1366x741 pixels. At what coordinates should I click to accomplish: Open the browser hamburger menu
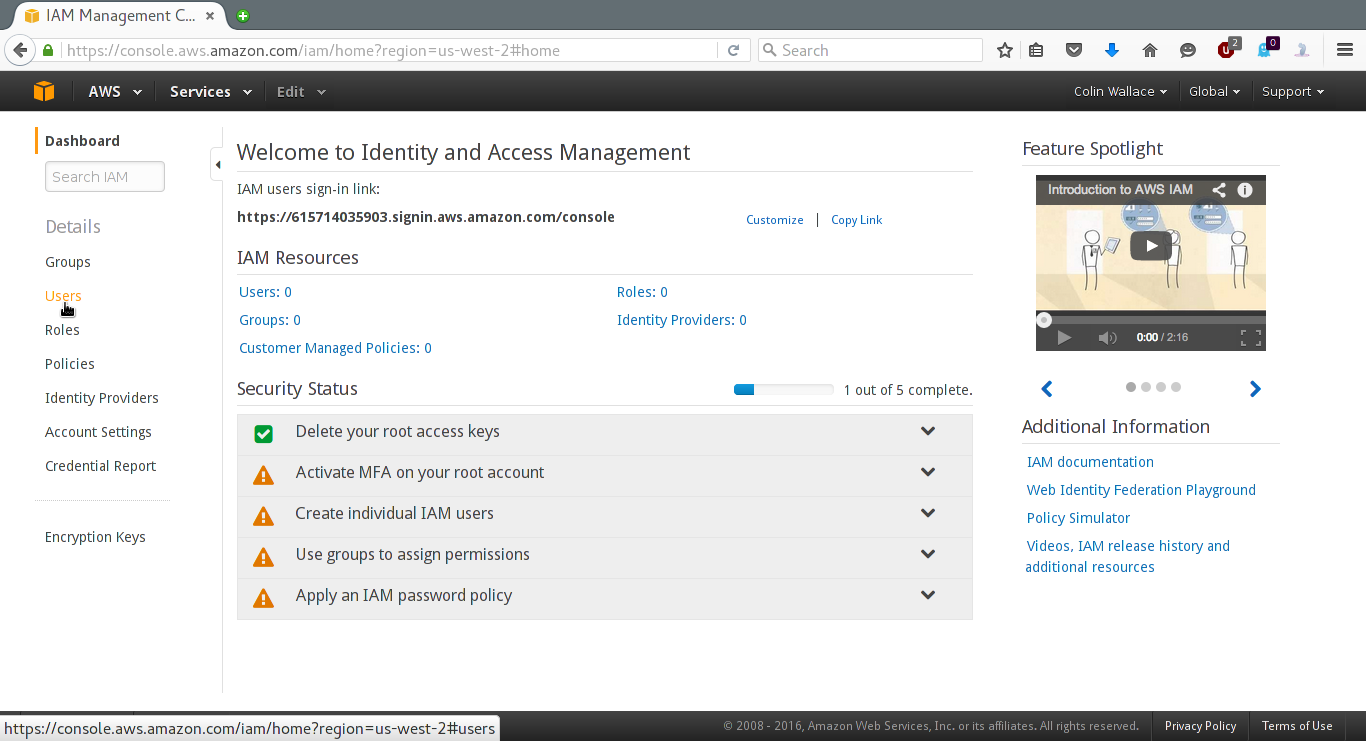pos(1345,50)
